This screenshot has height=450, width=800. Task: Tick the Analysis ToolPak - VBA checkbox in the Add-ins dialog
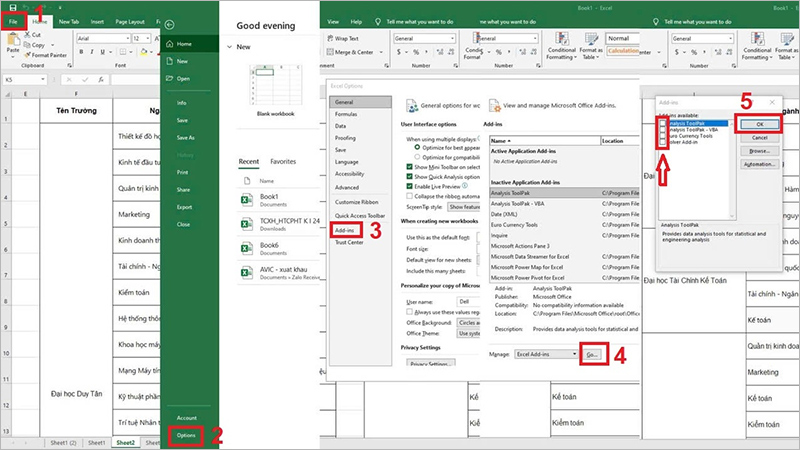[x=663, y=130]
